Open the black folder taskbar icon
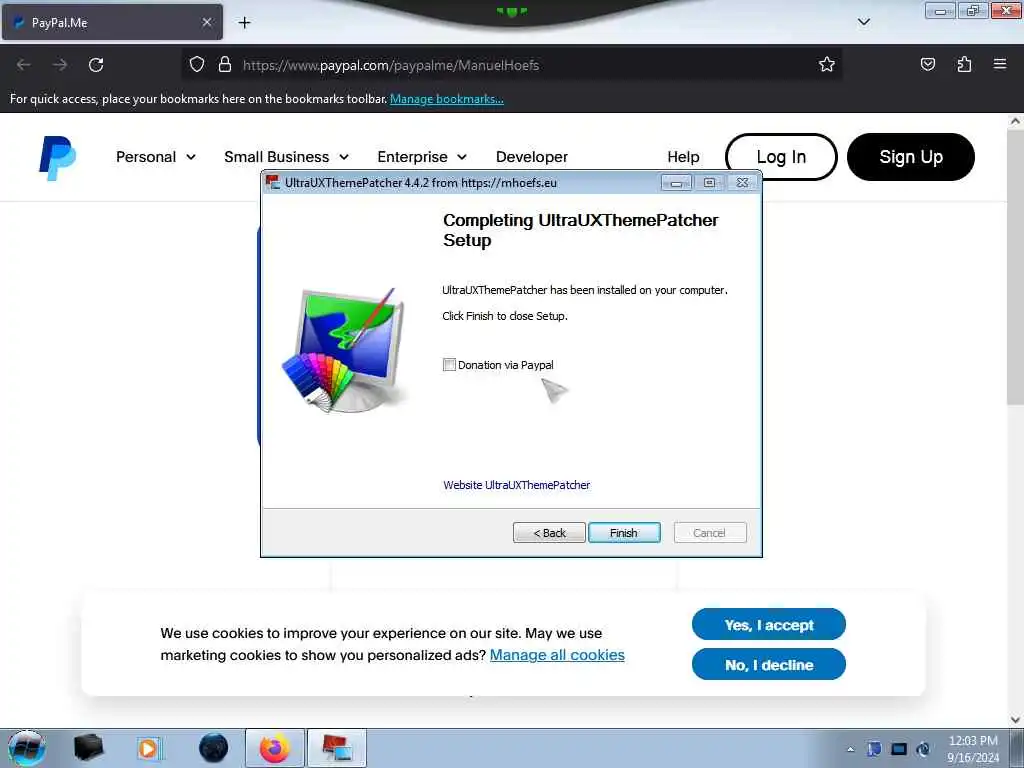1024x768 pixels. coord(88,748)
